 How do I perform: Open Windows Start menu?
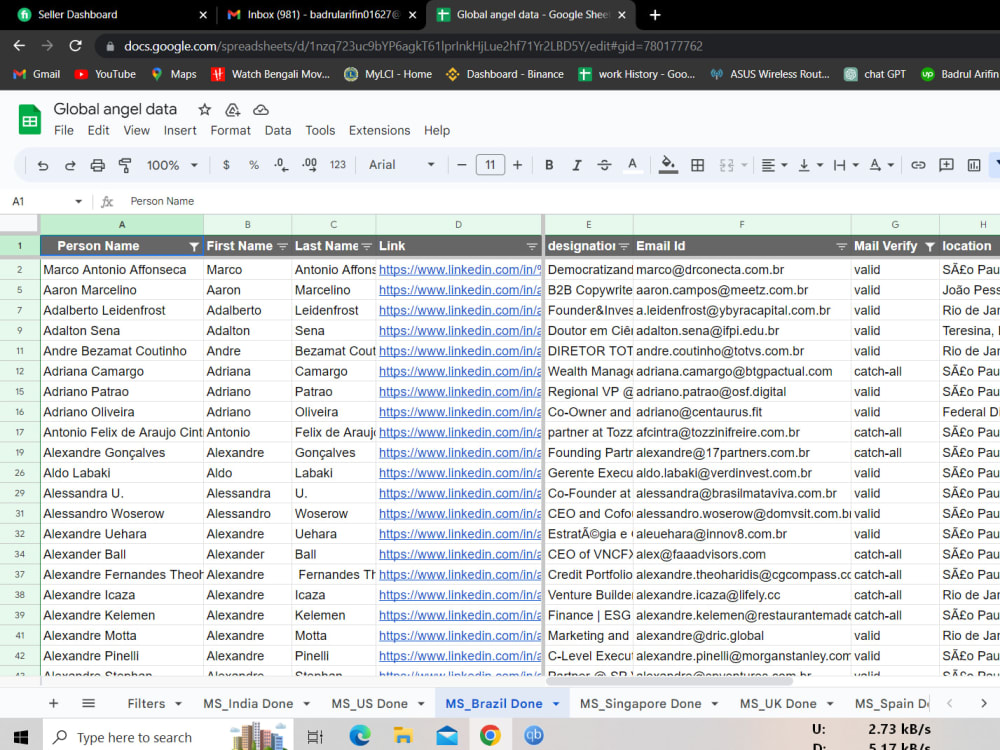(x=20, y=737)
